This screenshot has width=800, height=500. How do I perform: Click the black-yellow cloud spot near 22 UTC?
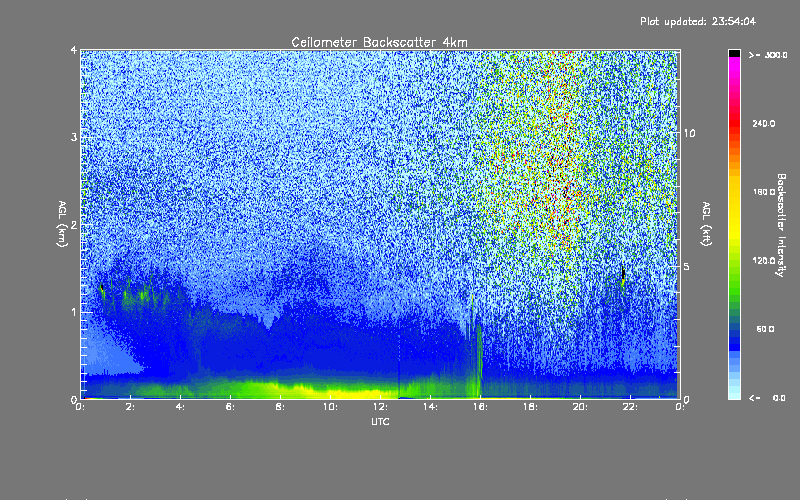click(x=623, y=276)
